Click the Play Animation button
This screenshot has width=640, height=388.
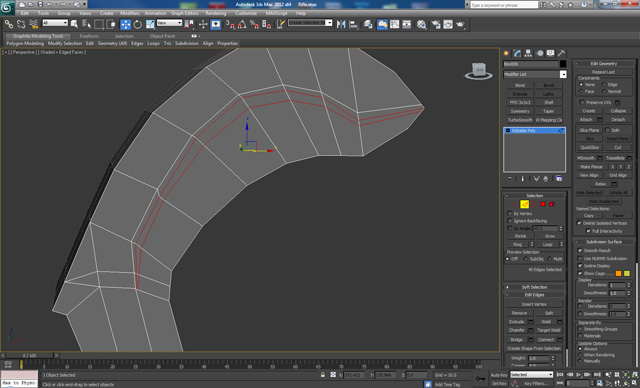[578, 375]
